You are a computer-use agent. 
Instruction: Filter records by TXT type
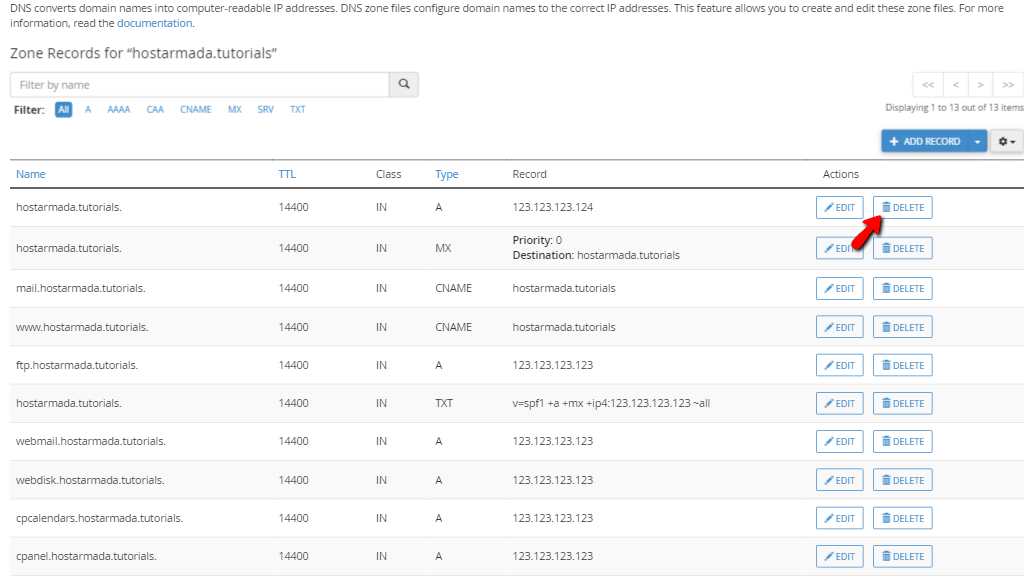click(298, 109)
